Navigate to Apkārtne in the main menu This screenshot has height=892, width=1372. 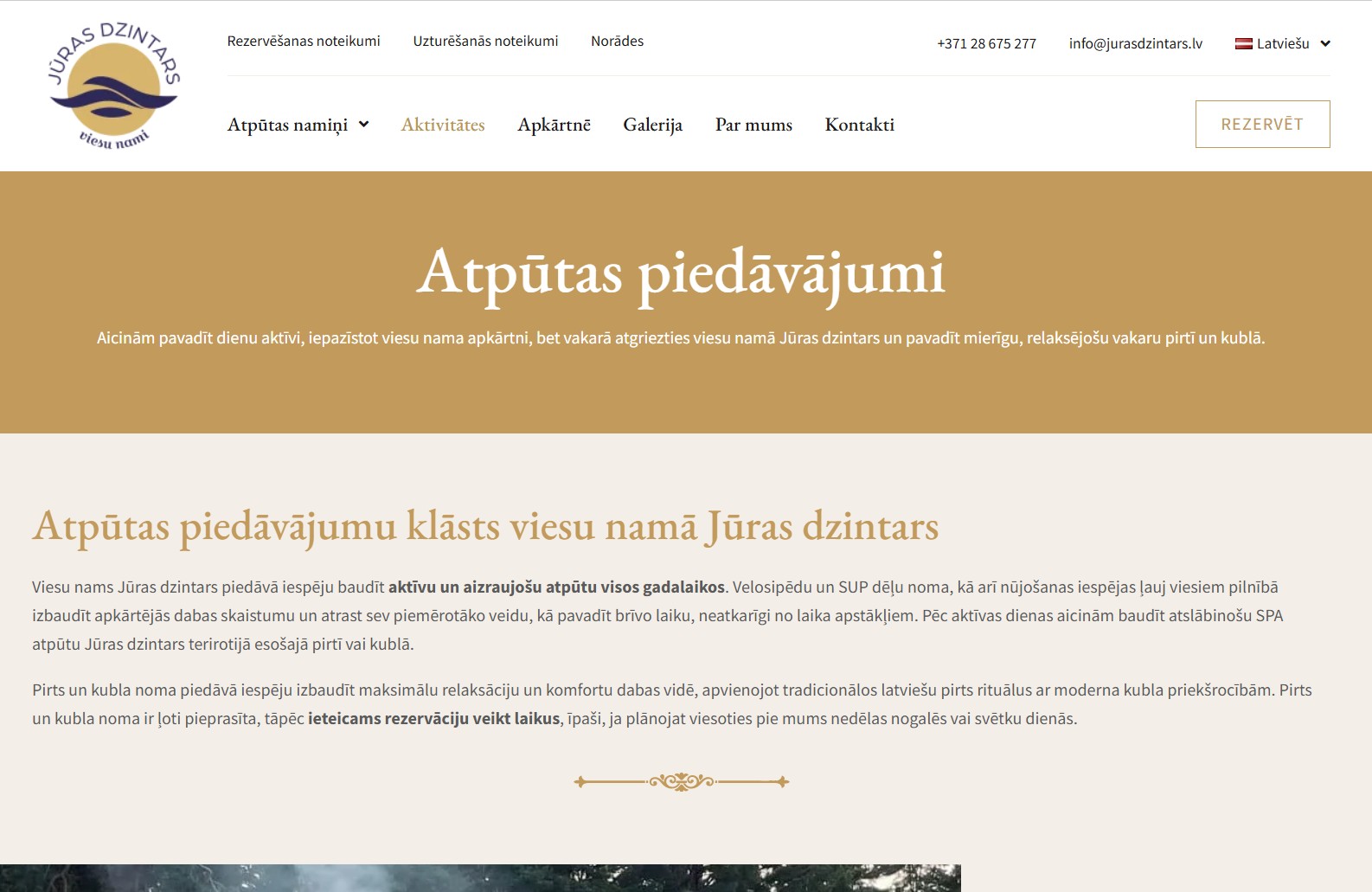click(x=554, y=125)
